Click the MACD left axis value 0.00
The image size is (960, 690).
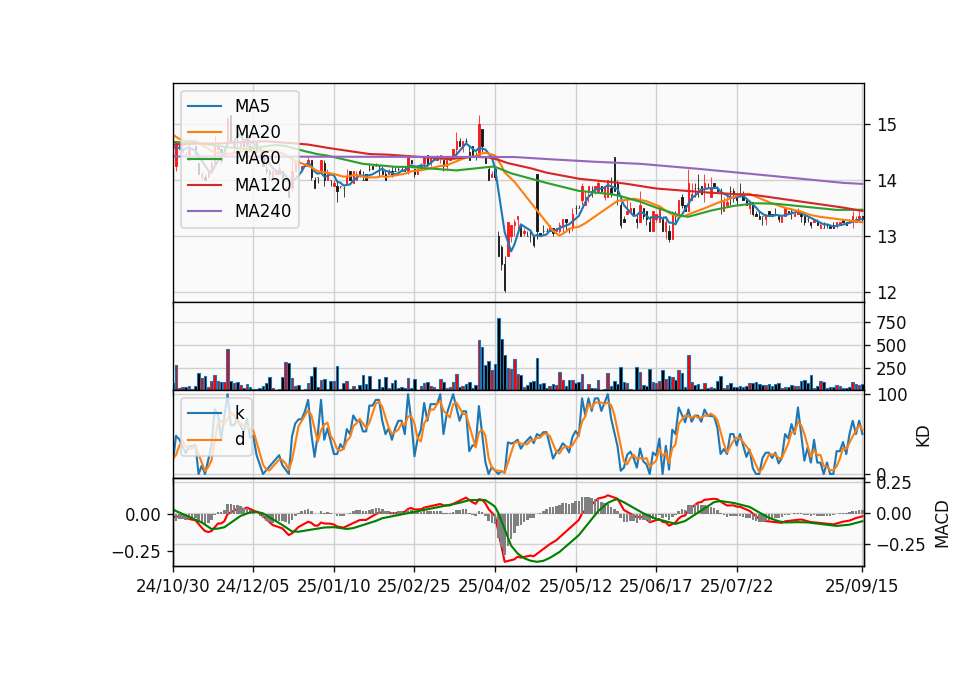click(143, 515)
